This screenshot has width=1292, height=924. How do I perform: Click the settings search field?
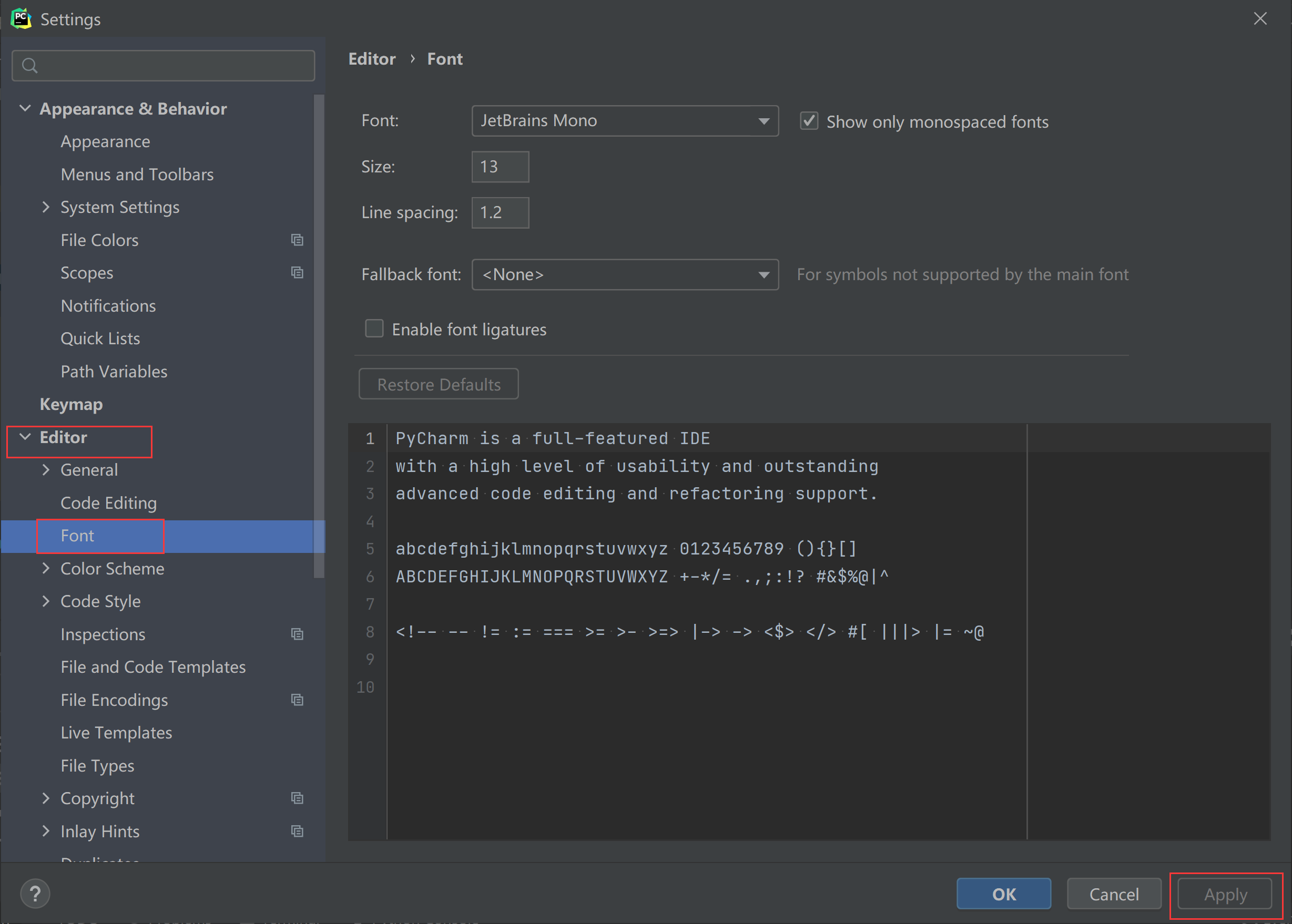pyautogui.click(x=164, y=66)
